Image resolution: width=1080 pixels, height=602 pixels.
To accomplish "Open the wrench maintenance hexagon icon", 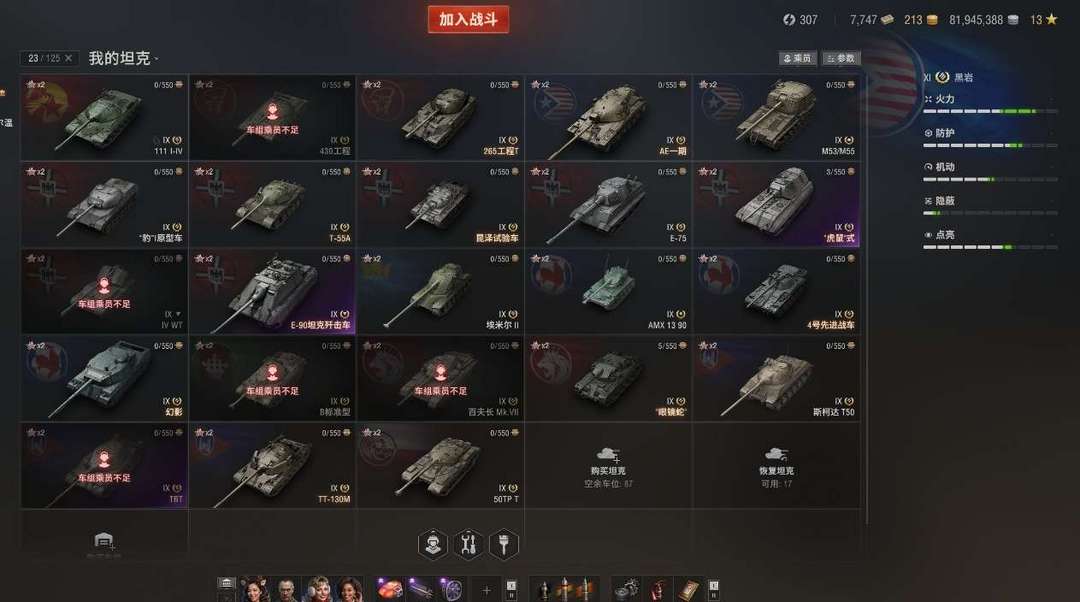I will [468, 544].
